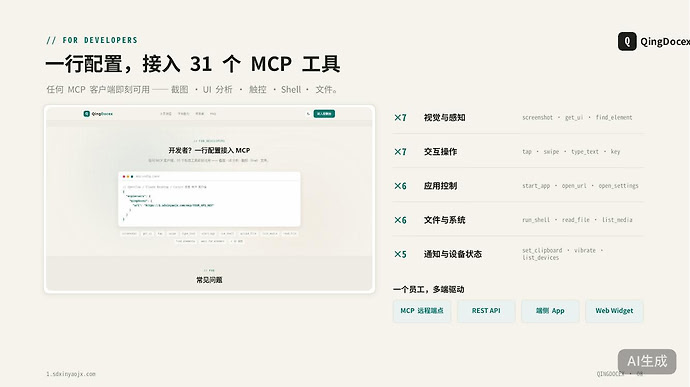Click the screenshot · get_ui · find_element text
This screenshot has width=690, height=387.
(x=577, y=118)
